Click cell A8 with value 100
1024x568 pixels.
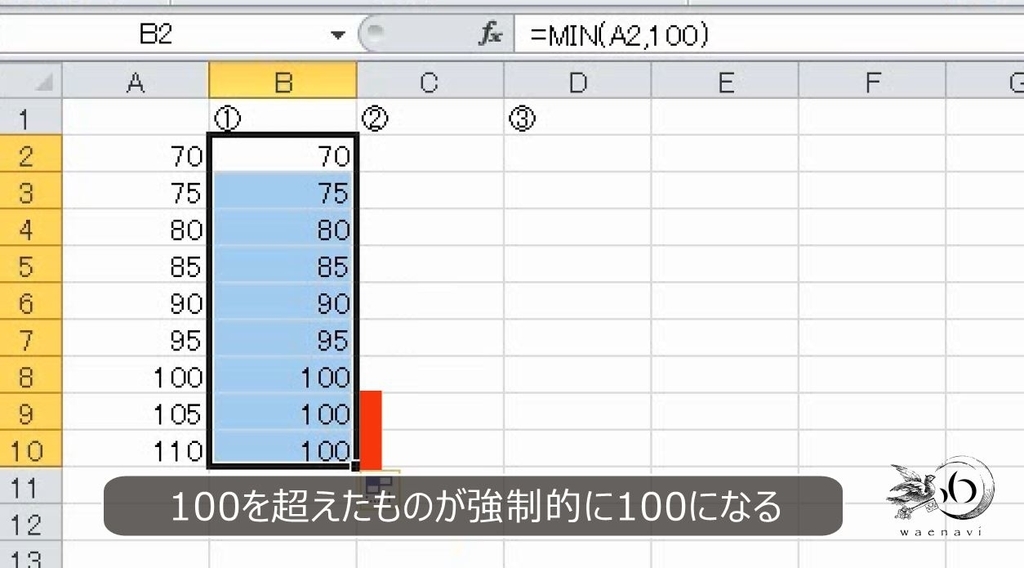point(136,375)
